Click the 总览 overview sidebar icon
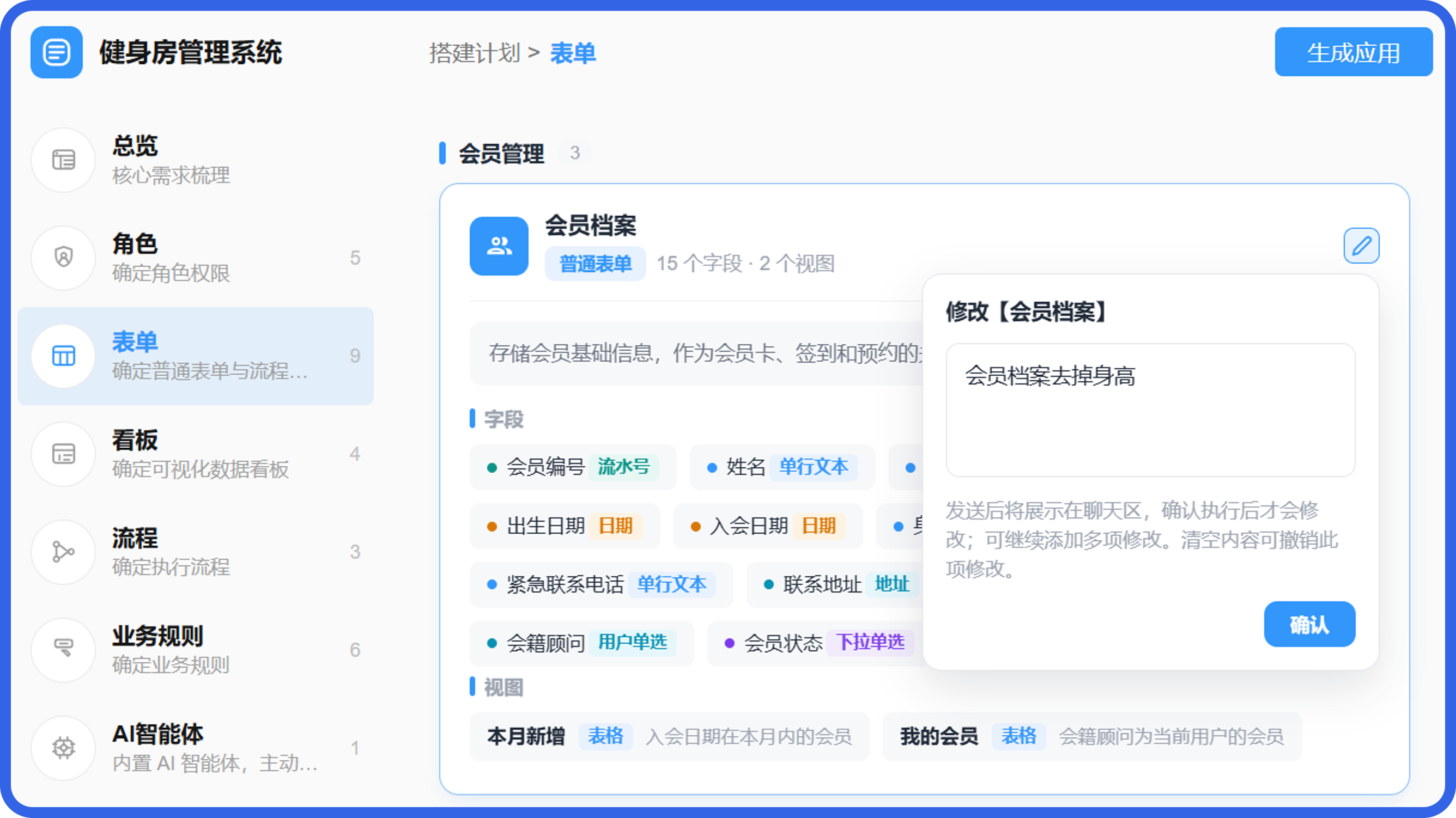Screen dimensions: 1456x818 tap(63, 160)
